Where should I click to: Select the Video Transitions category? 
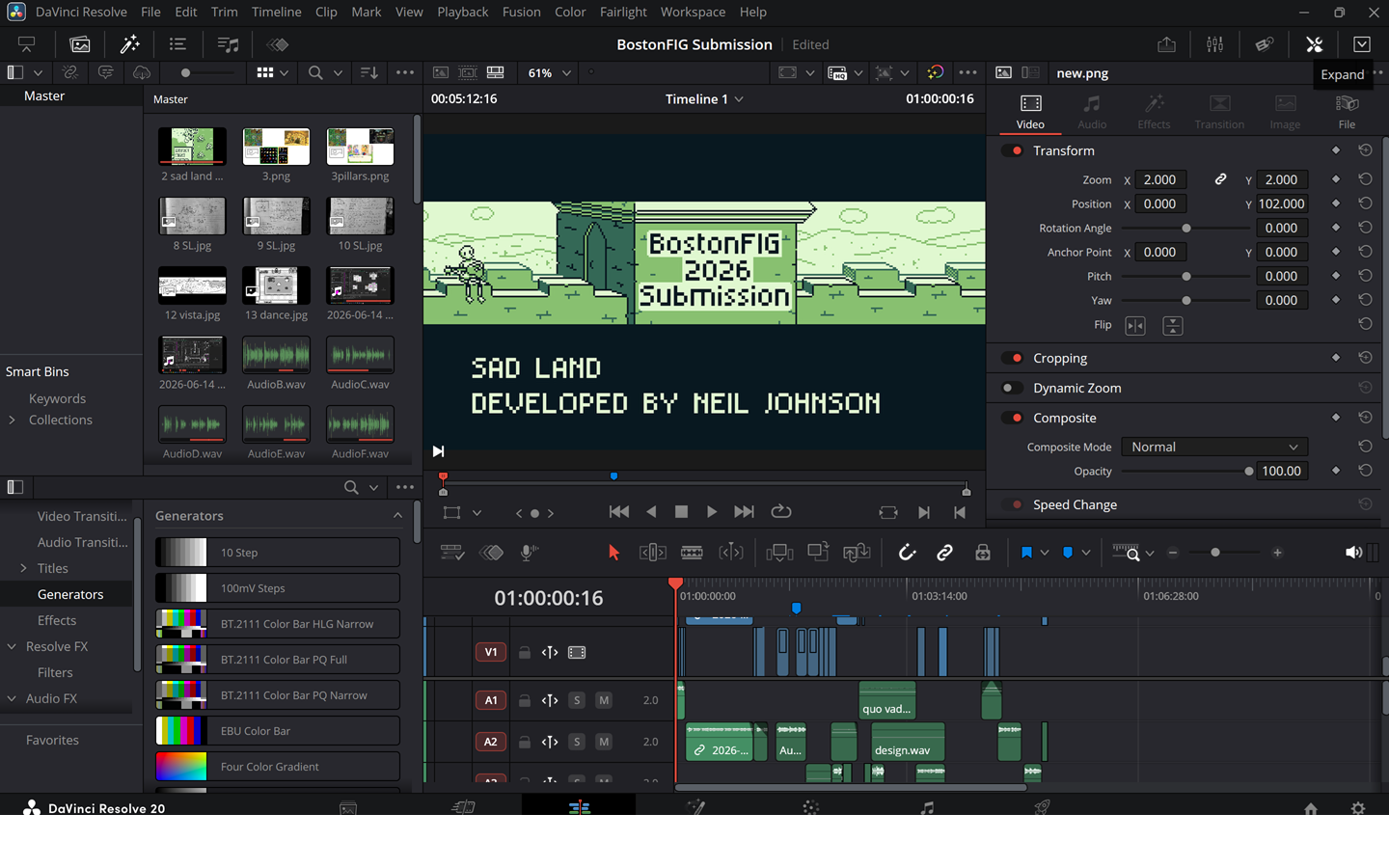point(82,516)
